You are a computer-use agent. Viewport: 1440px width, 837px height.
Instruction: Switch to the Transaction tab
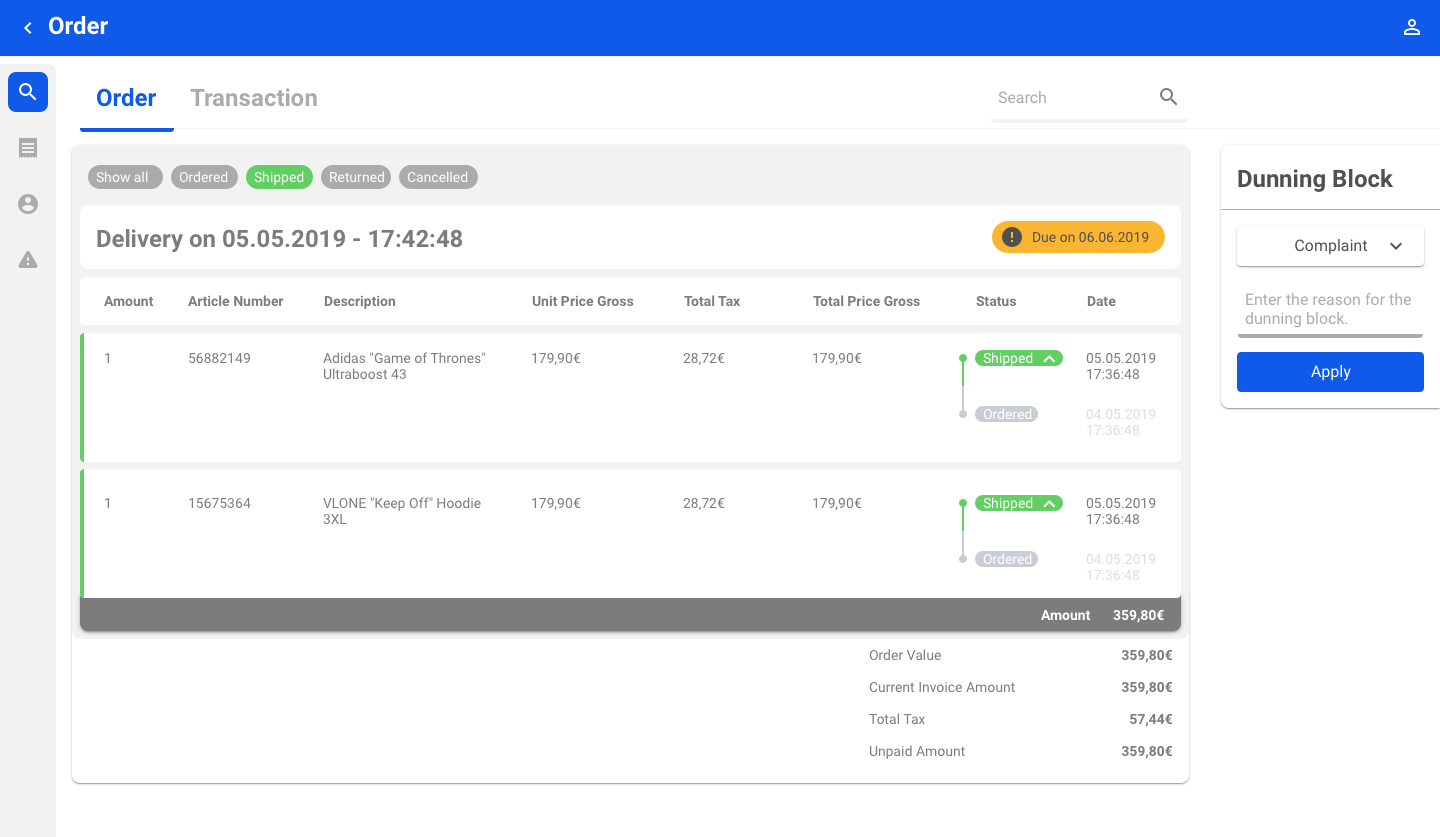click(254, 98)
